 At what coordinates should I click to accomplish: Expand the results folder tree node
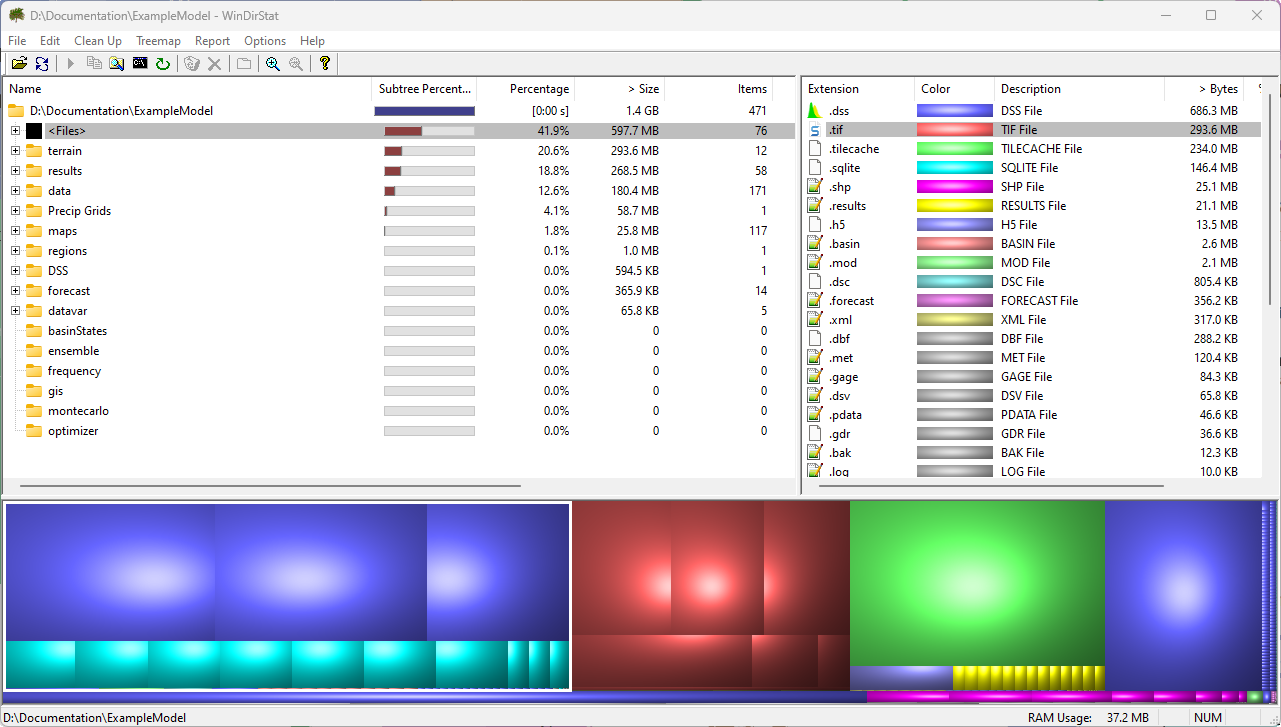[15, 171]
